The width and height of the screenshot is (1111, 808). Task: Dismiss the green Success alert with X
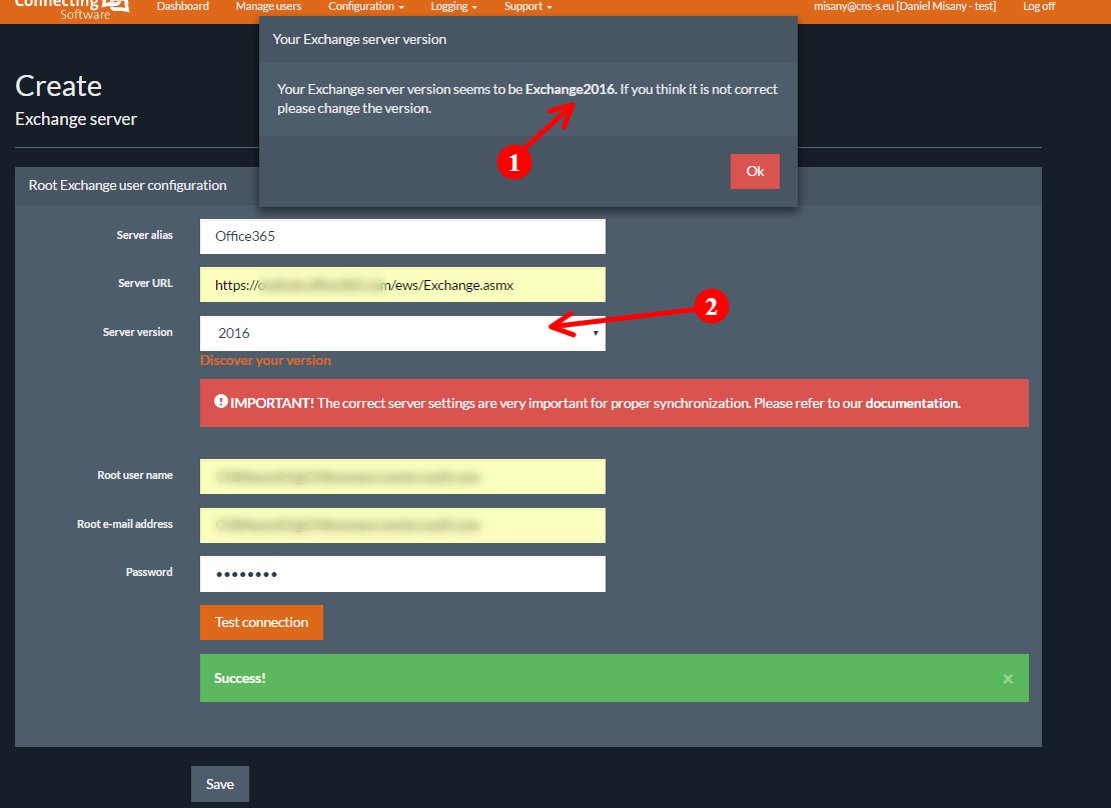pyautogui.click(x=1008, y=679)
